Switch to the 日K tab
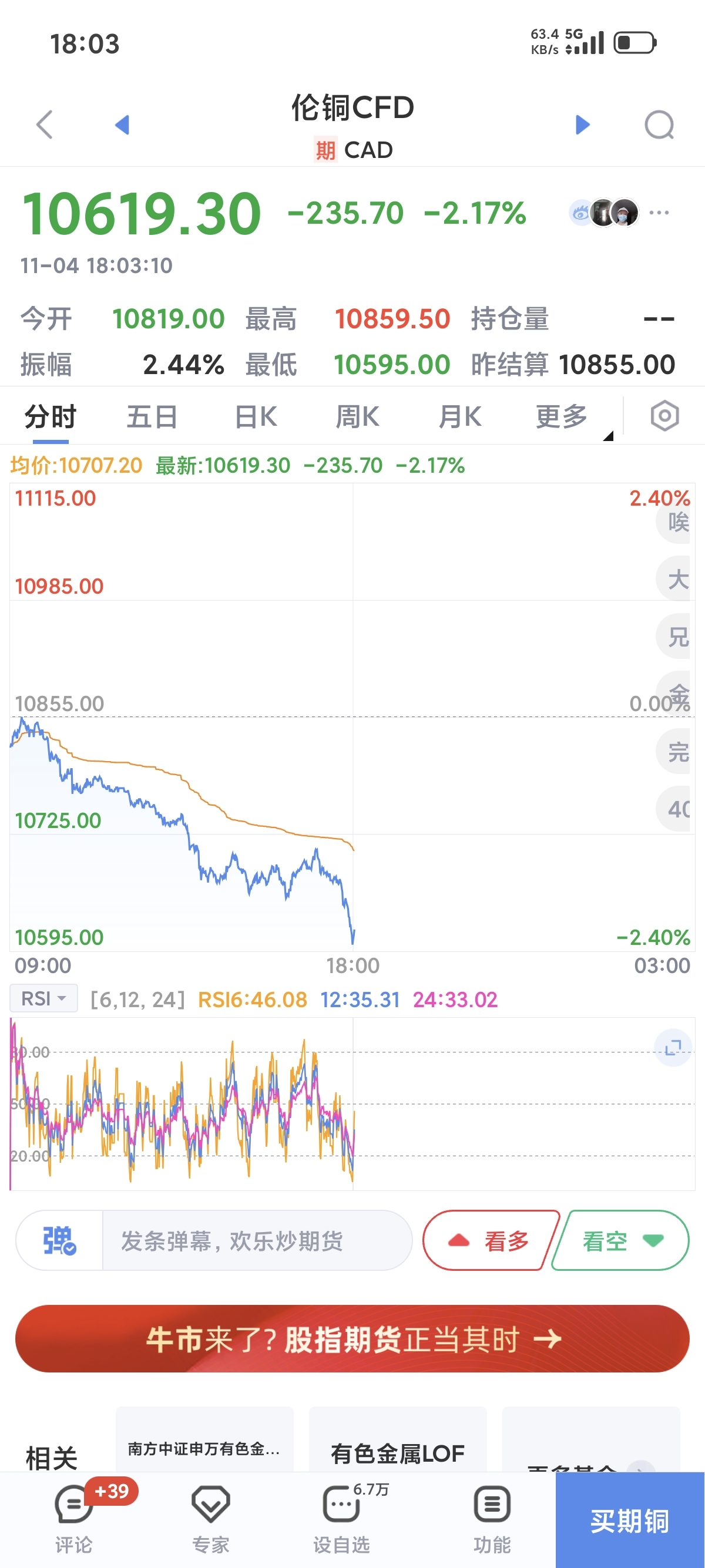Screen dimensions: 705x1568 pos(256,417)
